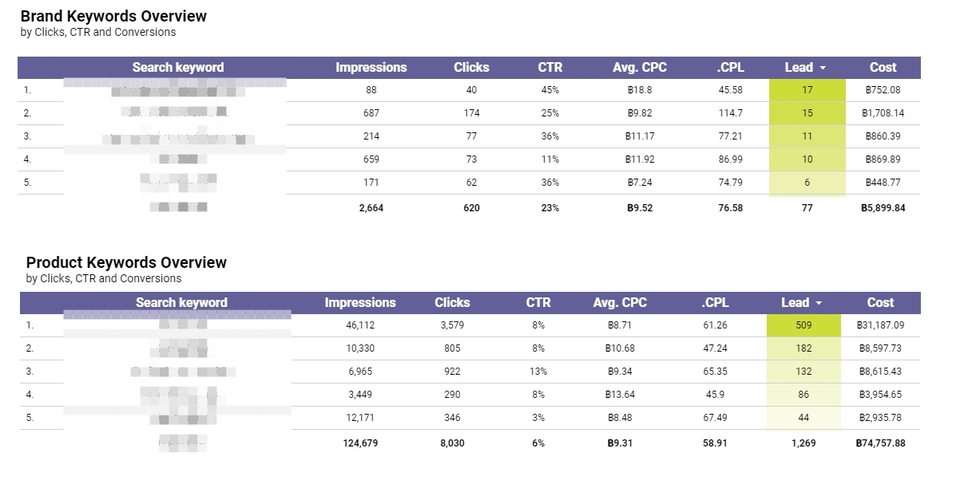Select first keyword row in Brand table
The image size is (960, 480).
469,90
